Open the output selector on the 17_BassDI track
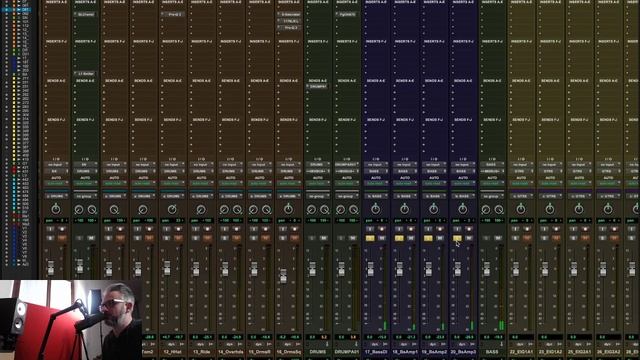The image size is (640, 360). (376, 171)
